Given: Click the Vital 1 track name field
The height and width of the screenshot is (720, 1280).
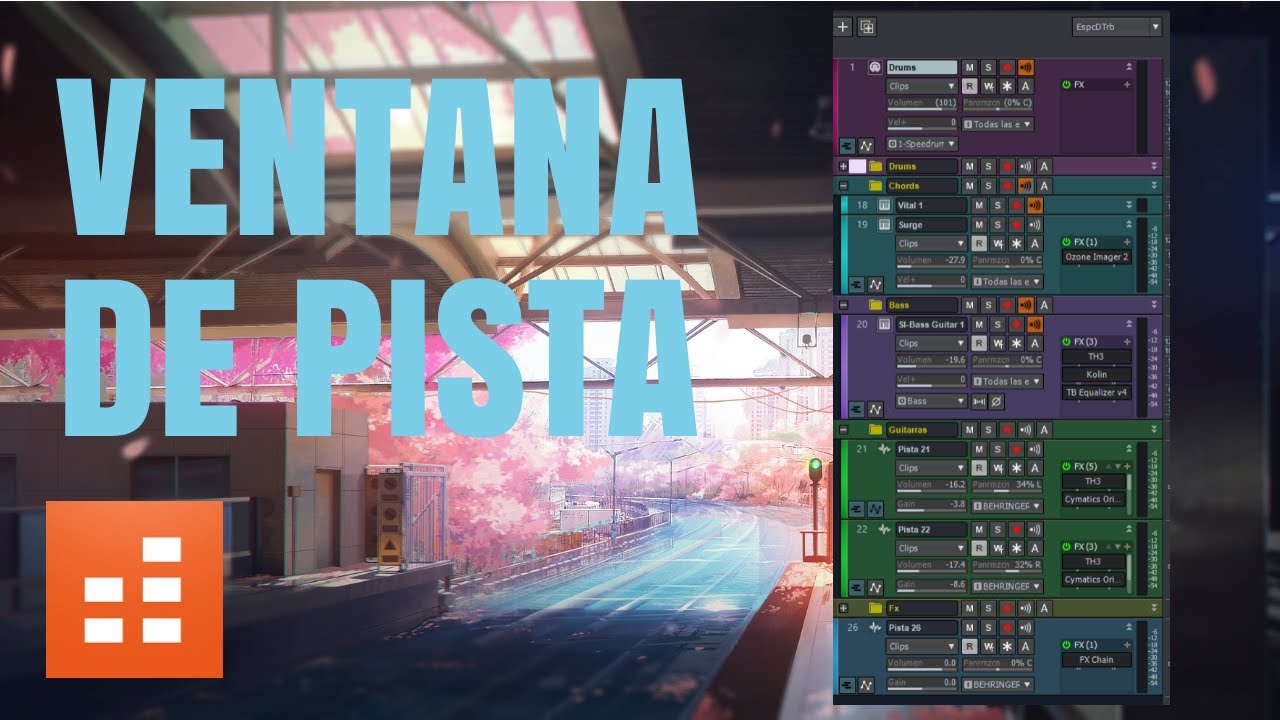Looking at the screenshot, I should coord(930,205).
